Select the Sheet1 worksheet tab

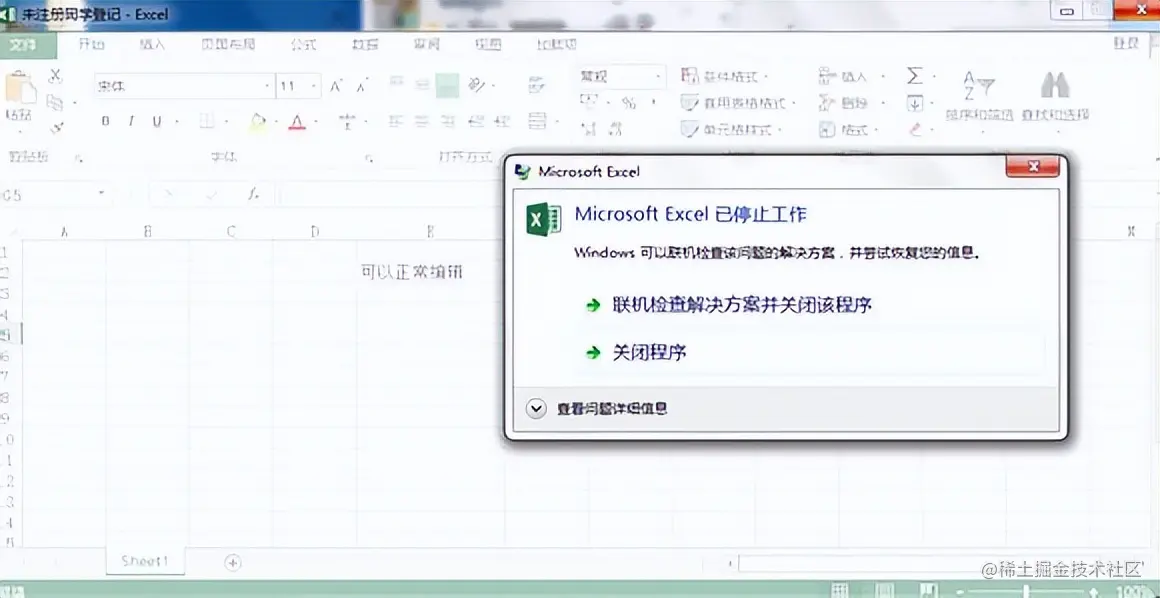pyautogui.click(x=145, y=561)
